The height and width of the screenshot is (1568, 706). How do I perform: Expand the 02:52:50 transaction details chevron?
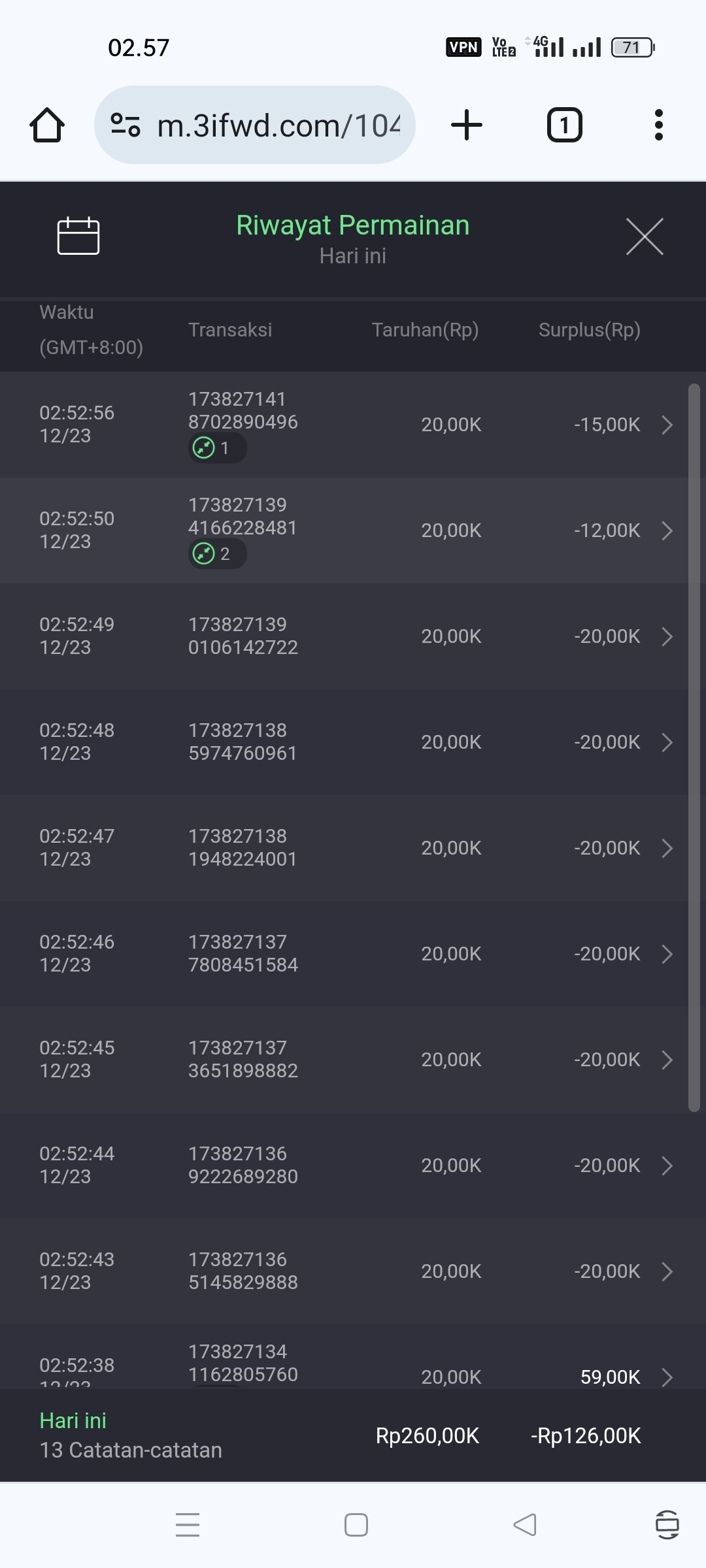667,531
